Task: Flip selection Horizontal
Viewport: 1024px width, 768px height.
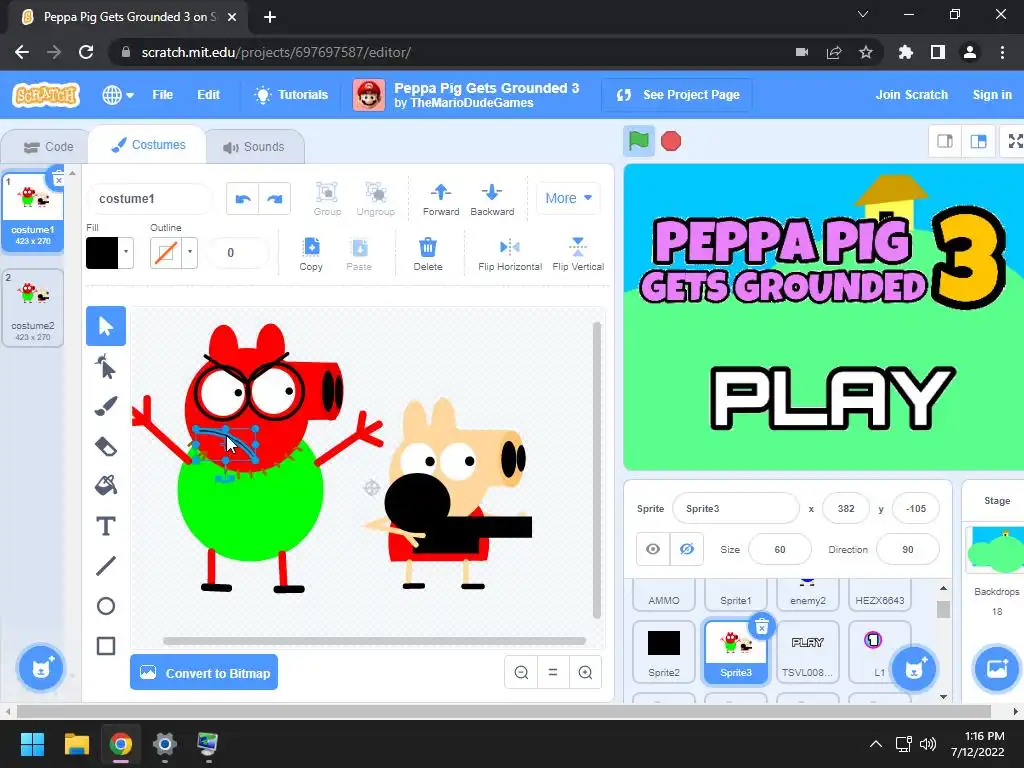Action: [510, 254]
